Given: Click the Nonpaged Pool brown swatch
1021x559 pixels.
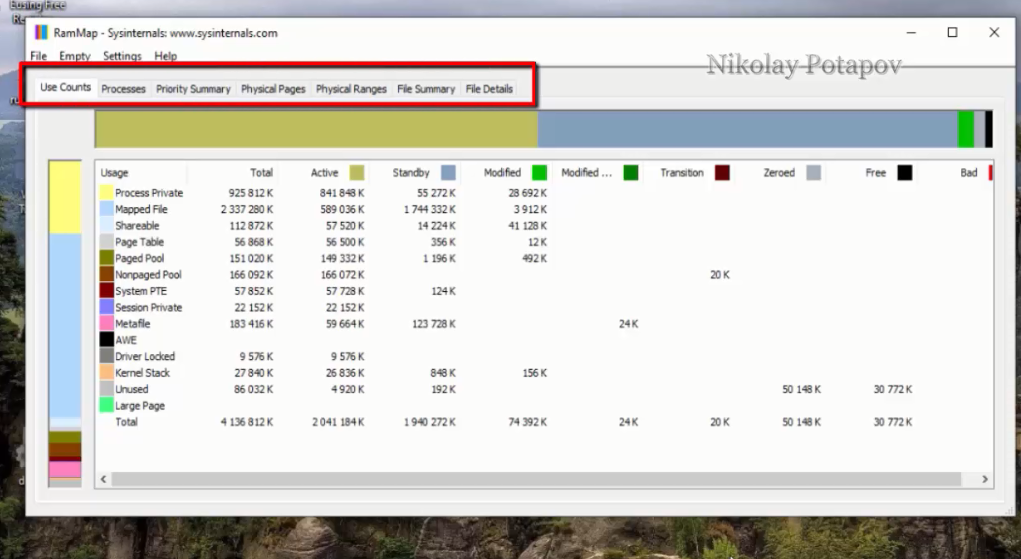Looking at the screenshot, I should [x=106, y=274].
